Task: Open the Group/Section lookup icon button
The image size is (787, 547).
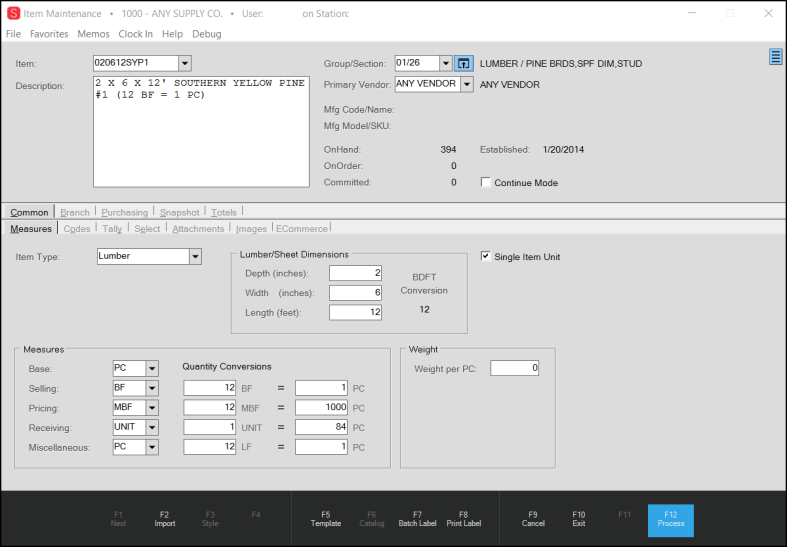Action: tap(463, 63)
